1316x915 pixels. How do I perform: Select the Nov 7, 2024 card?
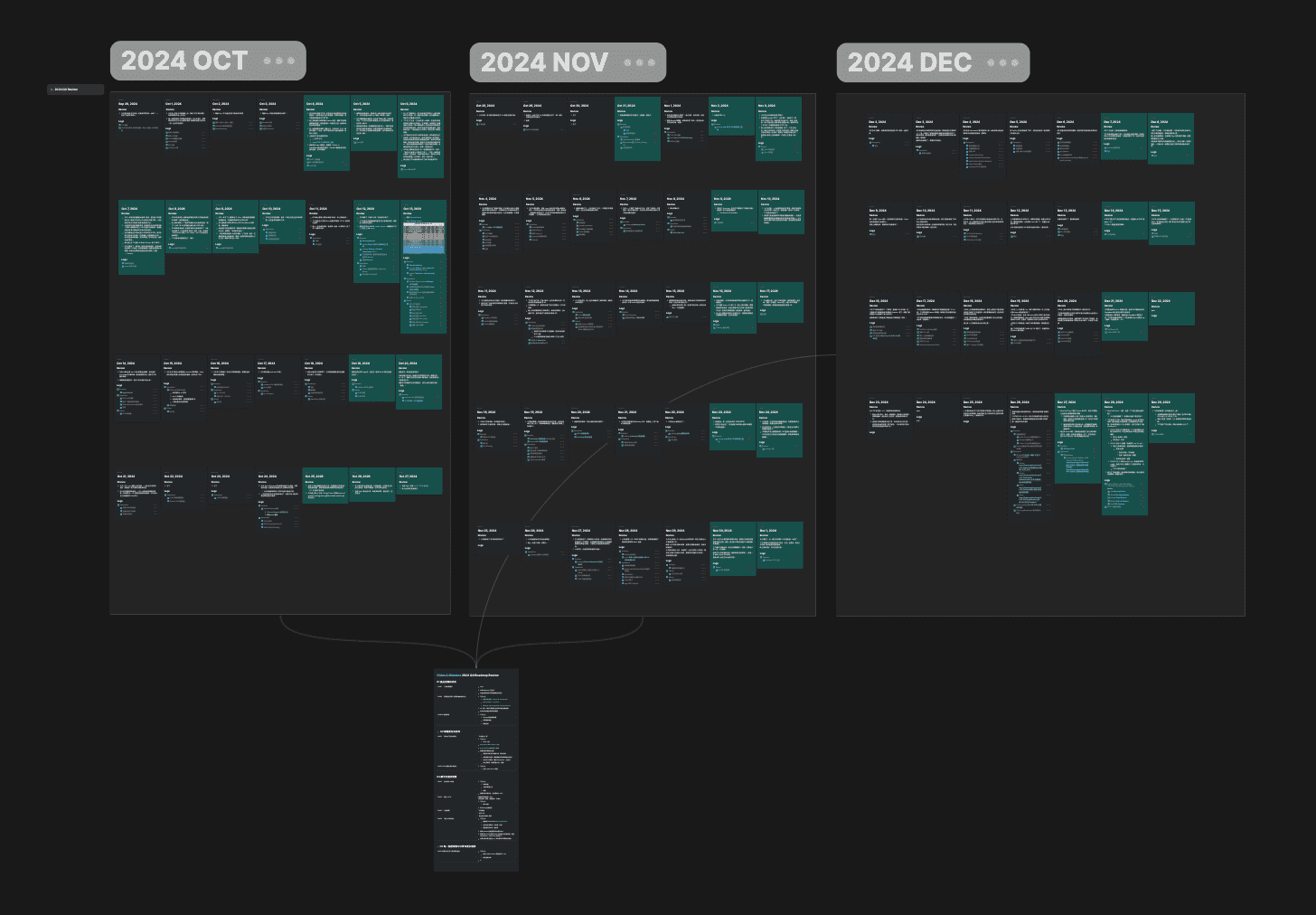(x=642, y=217)
